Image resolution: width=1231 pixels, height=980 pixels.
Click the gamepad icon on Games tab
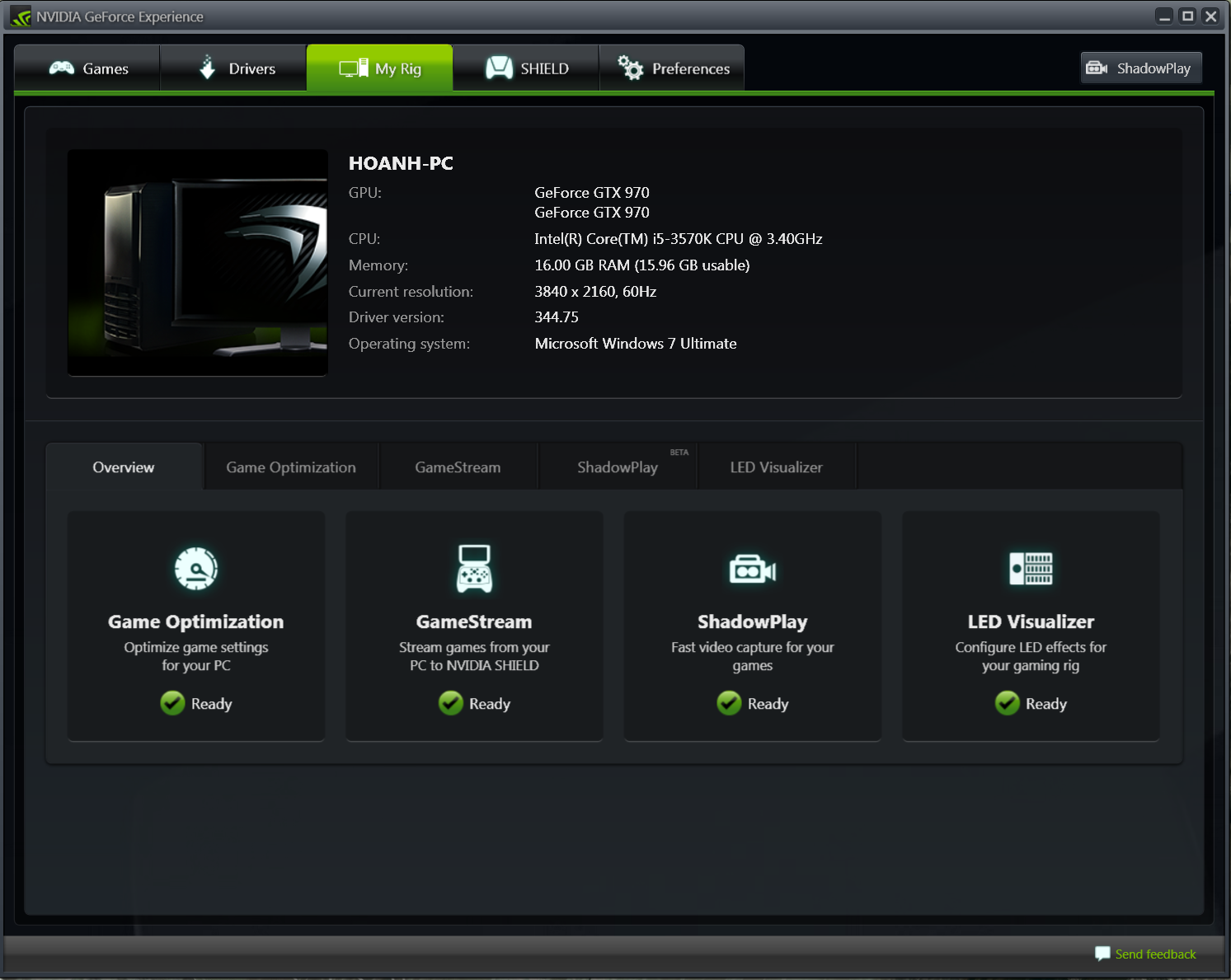pyautogui.click(x=62, y=68)
